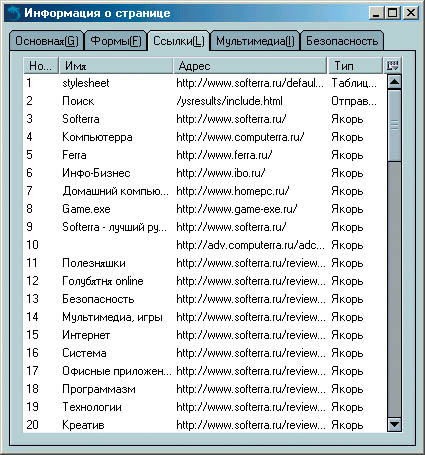Select the Softerra - лучший ру... row

pos(205,227)
